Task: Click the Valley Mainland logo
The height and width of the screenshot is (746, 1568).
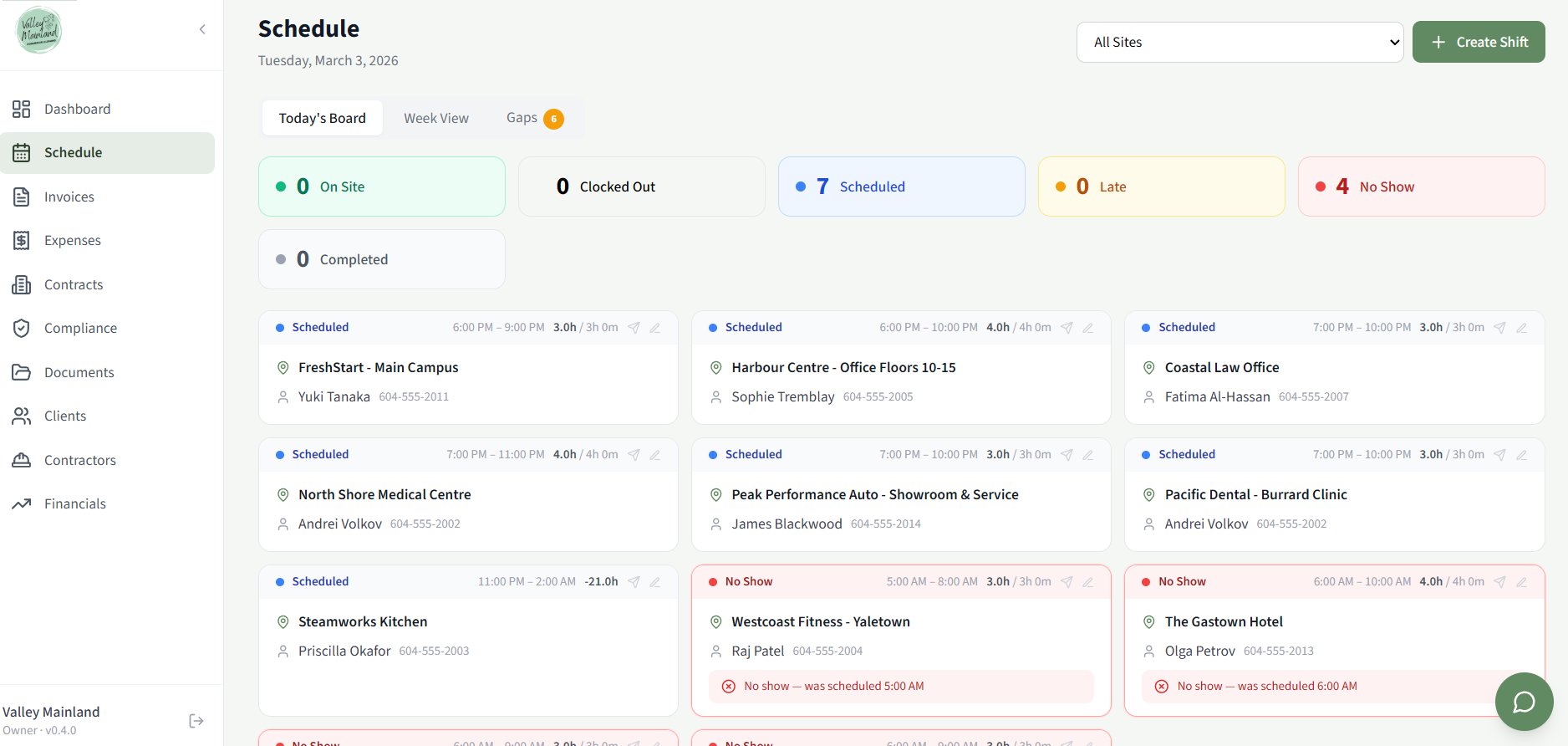Action: (39, 30)
